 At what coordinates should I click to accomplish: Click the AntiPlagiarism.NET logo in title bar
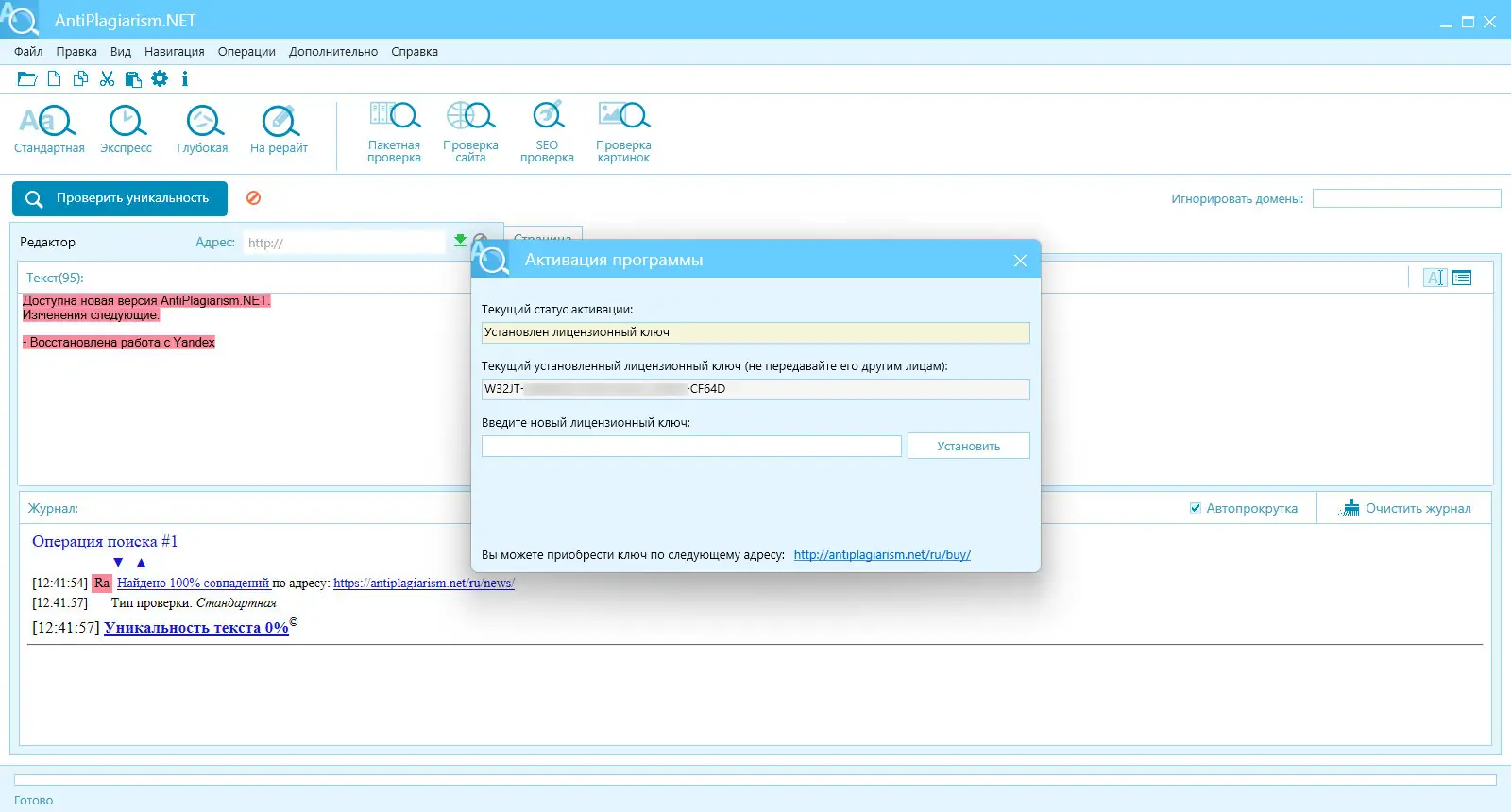[x=19, y=19]
